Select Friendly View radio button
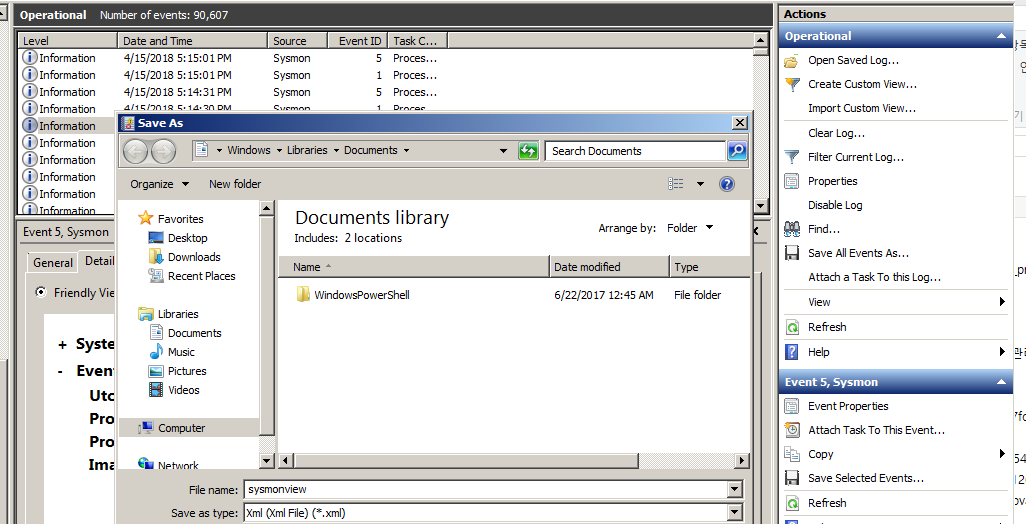Screen dimensions: 1026x524 [x=41, y=292]
